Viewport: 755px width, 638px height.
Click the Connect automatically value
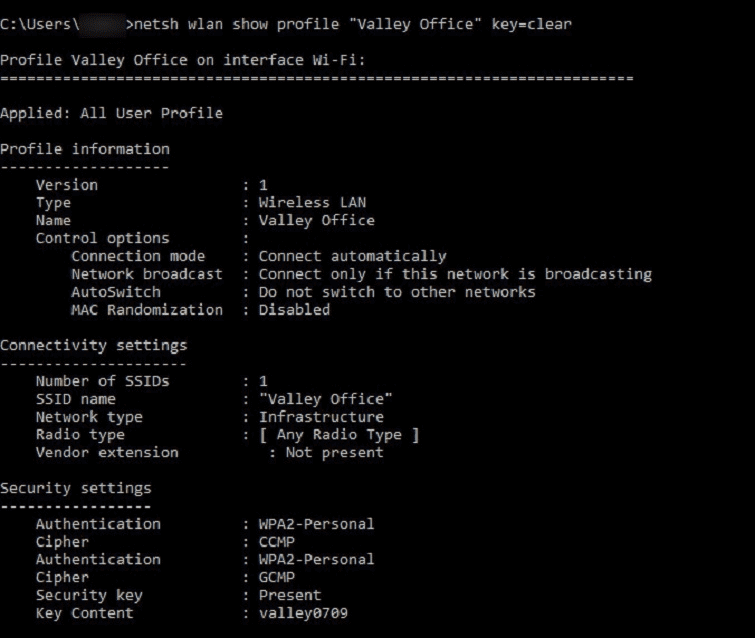[352, 256]
